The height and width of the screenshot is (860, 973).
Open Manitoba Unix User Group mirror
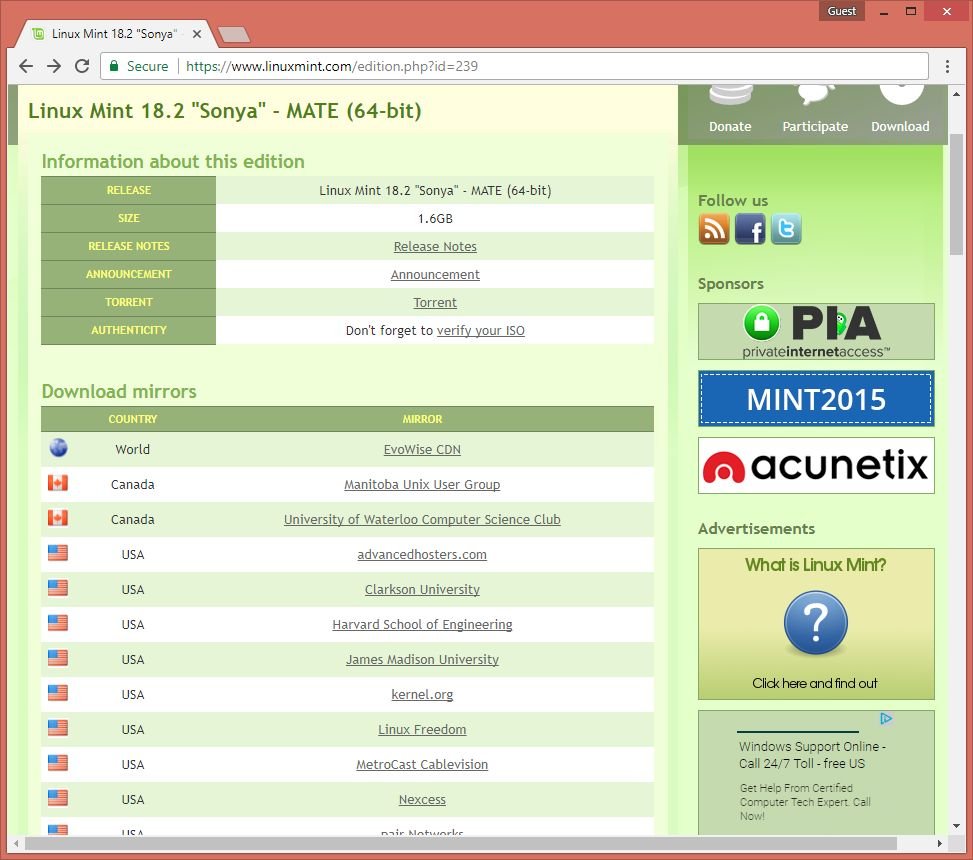422,484
